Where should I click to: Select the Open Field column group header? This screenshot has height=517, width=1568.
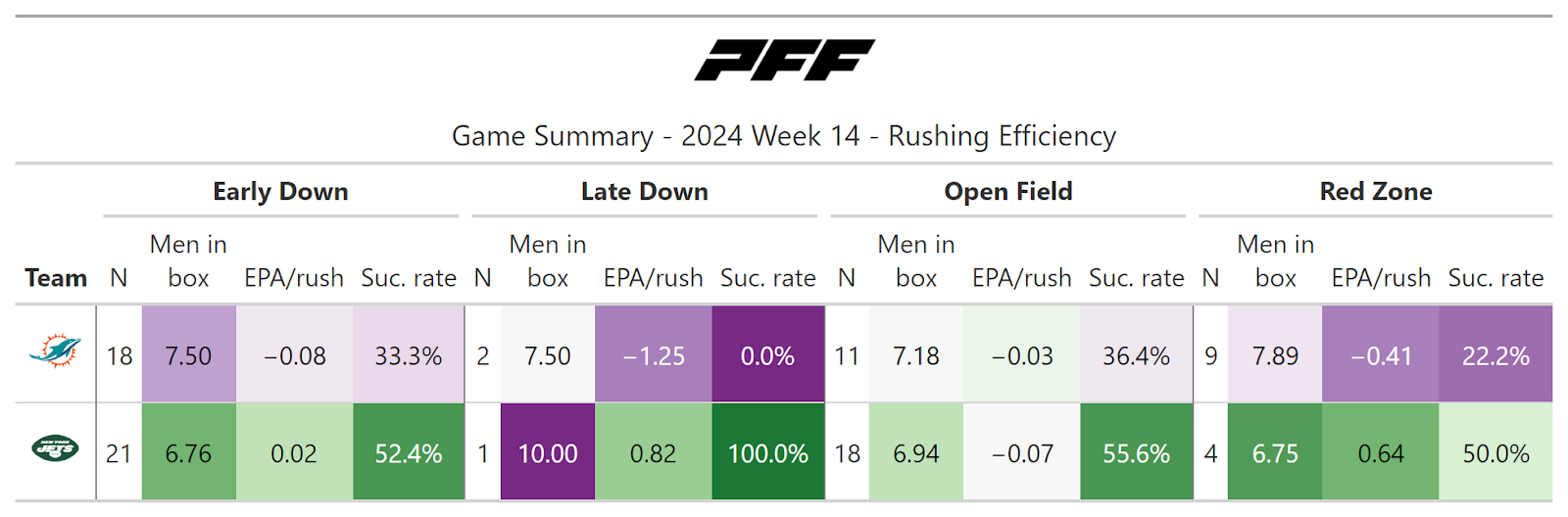1007,192
